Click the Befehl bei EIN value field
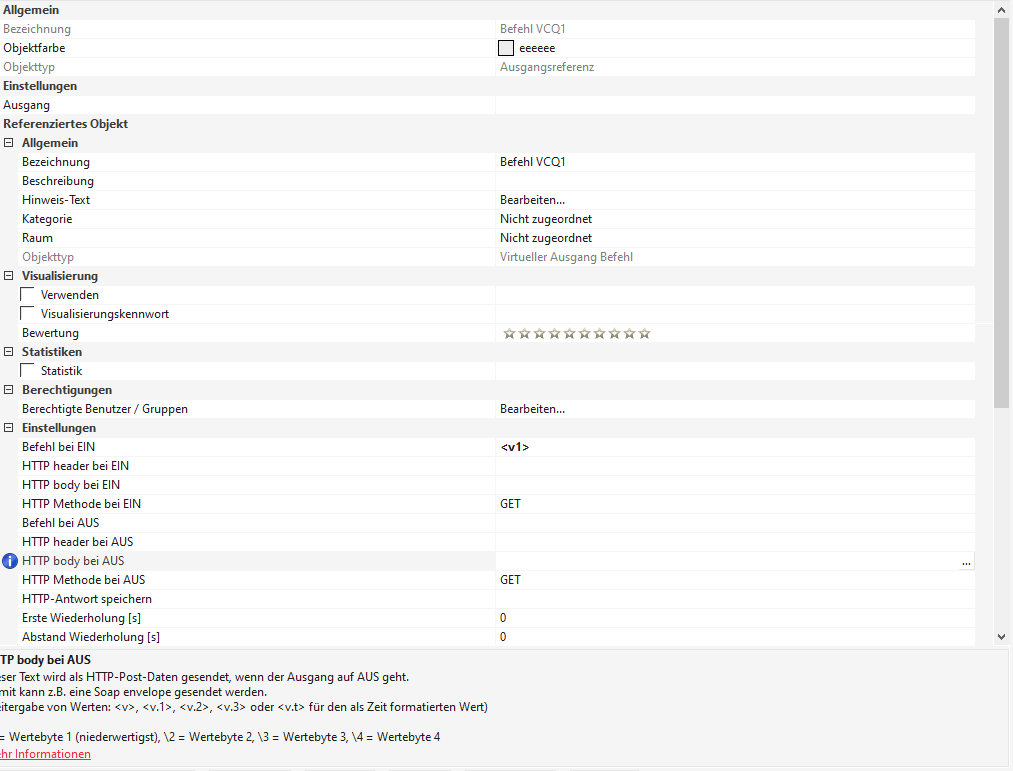The image size is (1013, 771). pyautogui.click(x=734, y=447)
